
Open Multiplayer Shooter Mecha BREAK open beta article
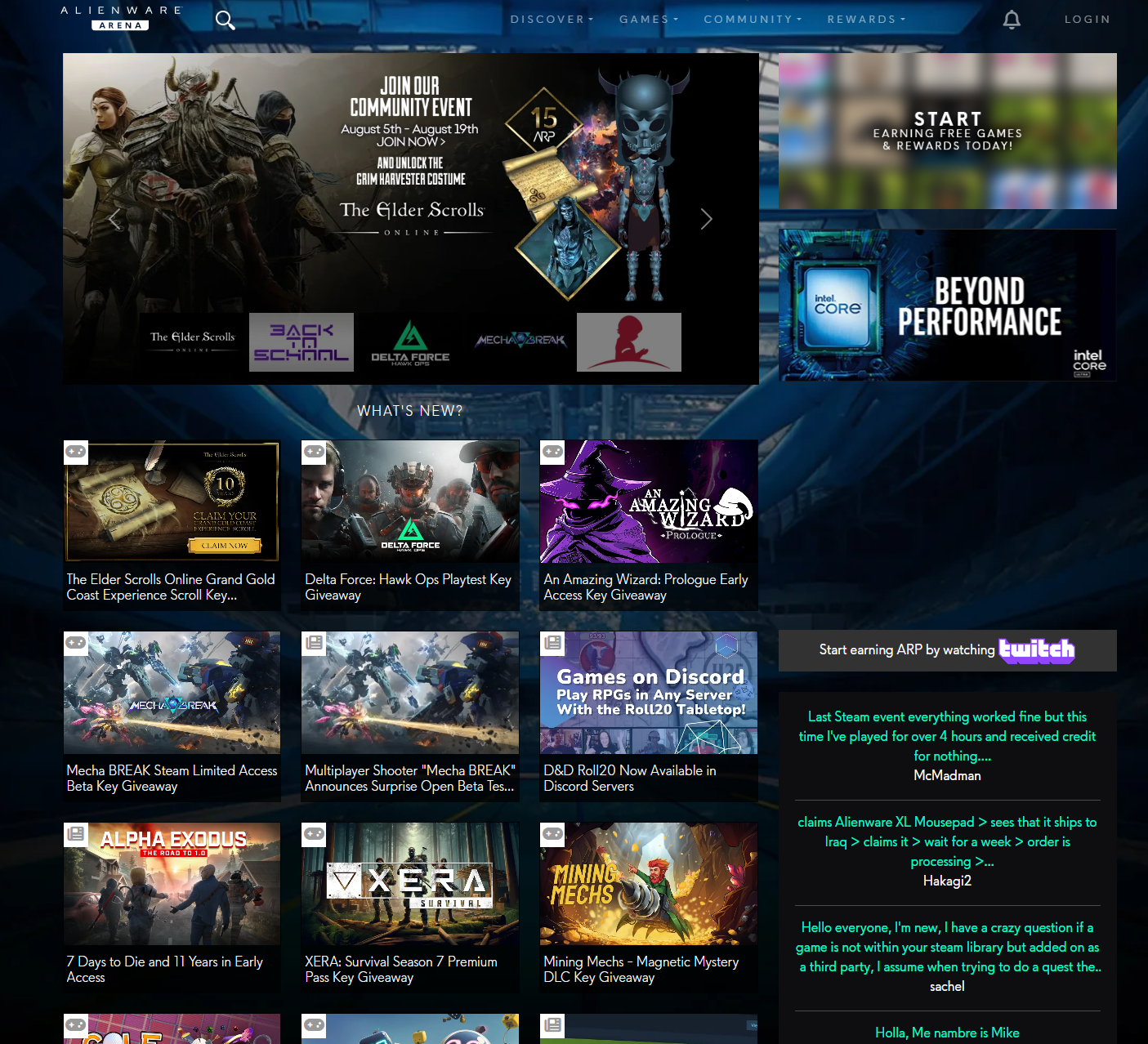(410, 779)
